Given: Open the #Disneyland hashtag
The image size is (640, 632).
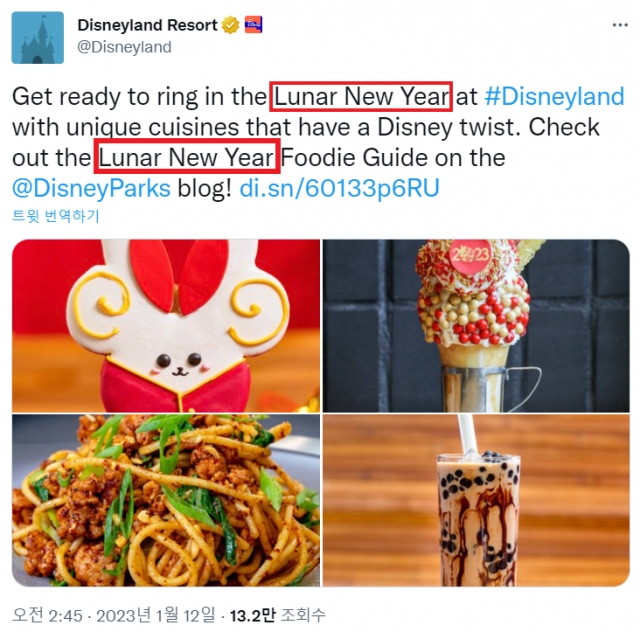Looking at the screenshot, I should click(x=555, y=97).
